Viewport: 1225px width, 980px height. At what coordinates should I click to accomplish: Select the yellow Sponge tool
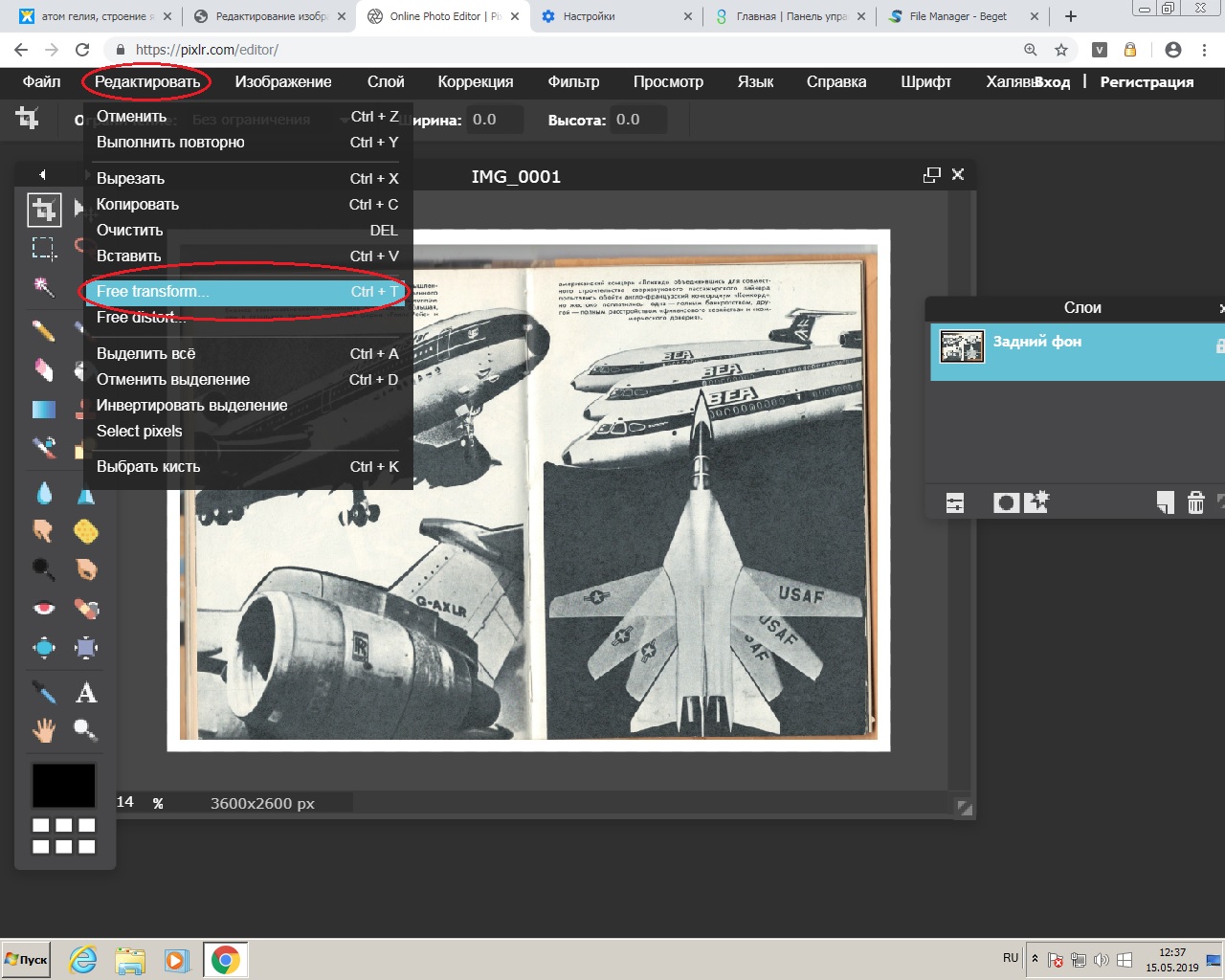86,531
